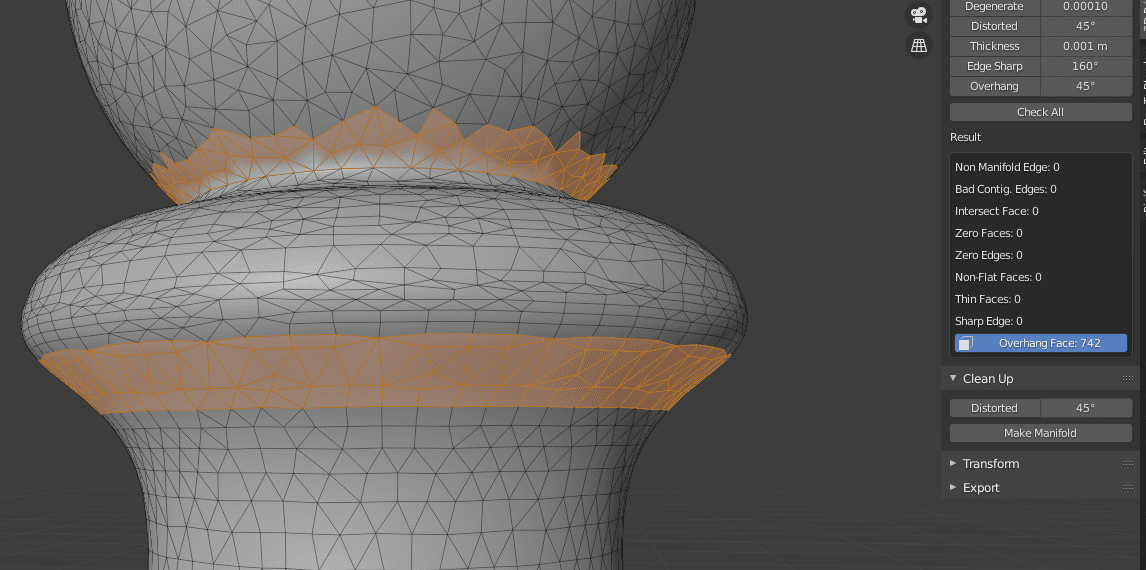Collapse the Clean Up panel
This screenshot has height=570, width=1146.
[953, 378]
